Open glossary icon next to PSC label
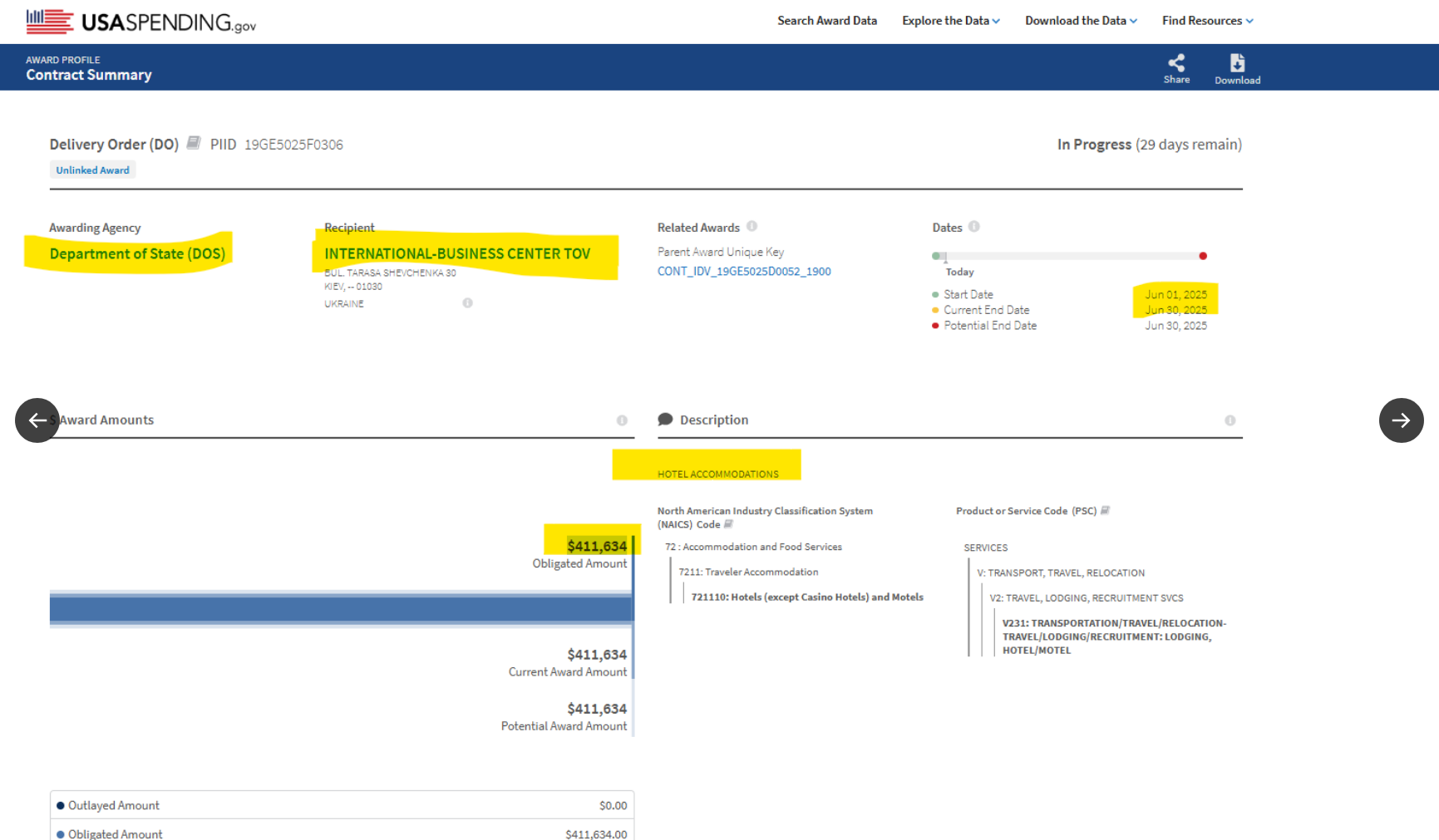 tap(1105, 510)
